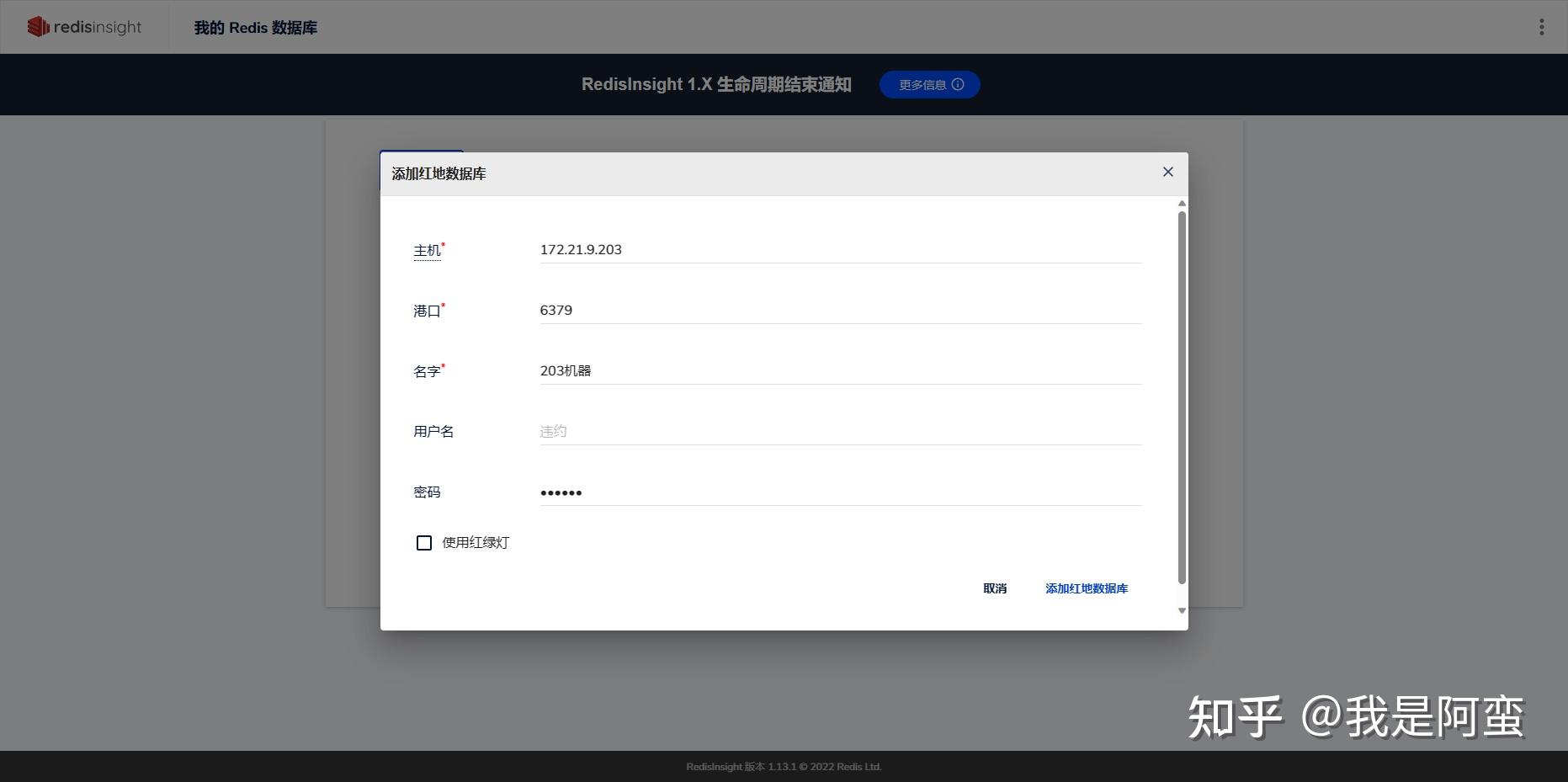Image resolution: width=1568 pixels, height=782 pixels.
Task: Click 取消 to cancel the dialog
Action: click(994, 588)
